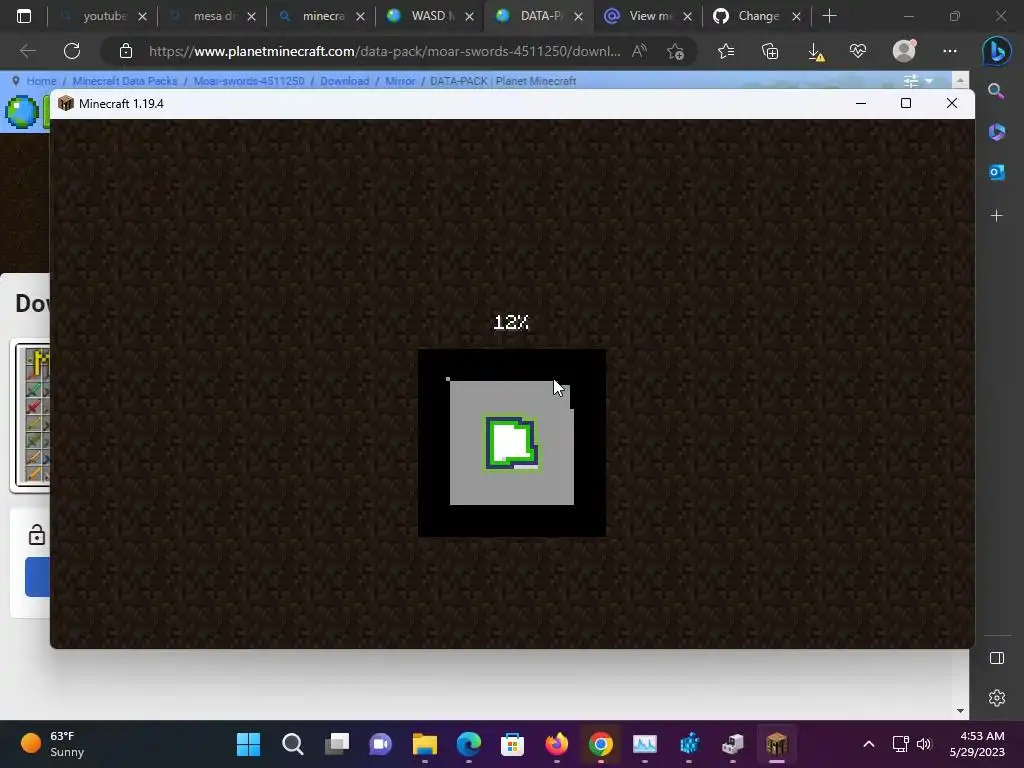Click the page scrollbar up arrow
The height and width of the screenshot is (768, 1024).
(x=960, y=80)
